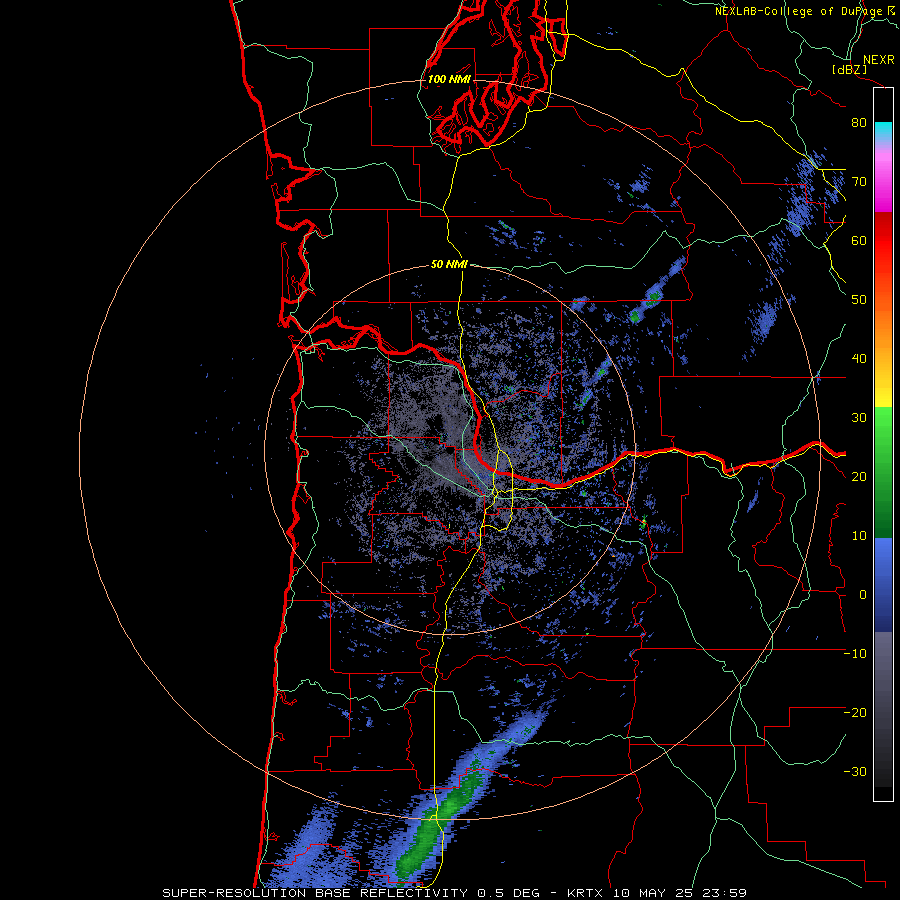Click the "SUPER-RESOLUTION BASE REFLECTIVITY 0.5 DEG" caption
Screen dimensions: 900x900
351,893
